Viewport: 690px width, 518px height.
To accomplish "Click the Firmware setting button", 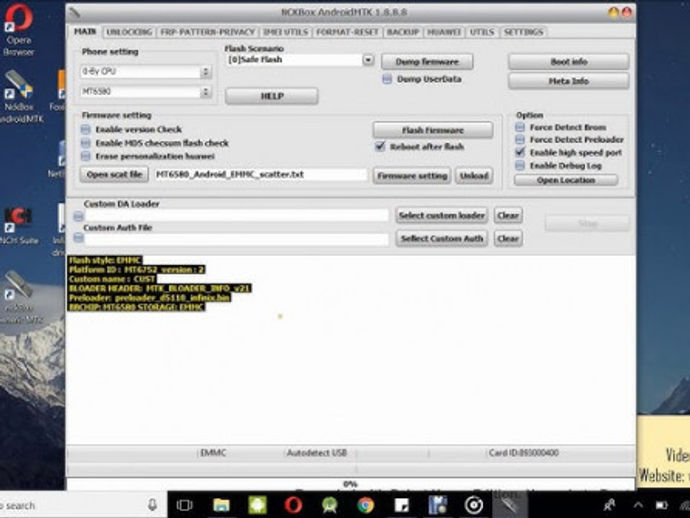I will pyautogui.click(x=412, y=176).
